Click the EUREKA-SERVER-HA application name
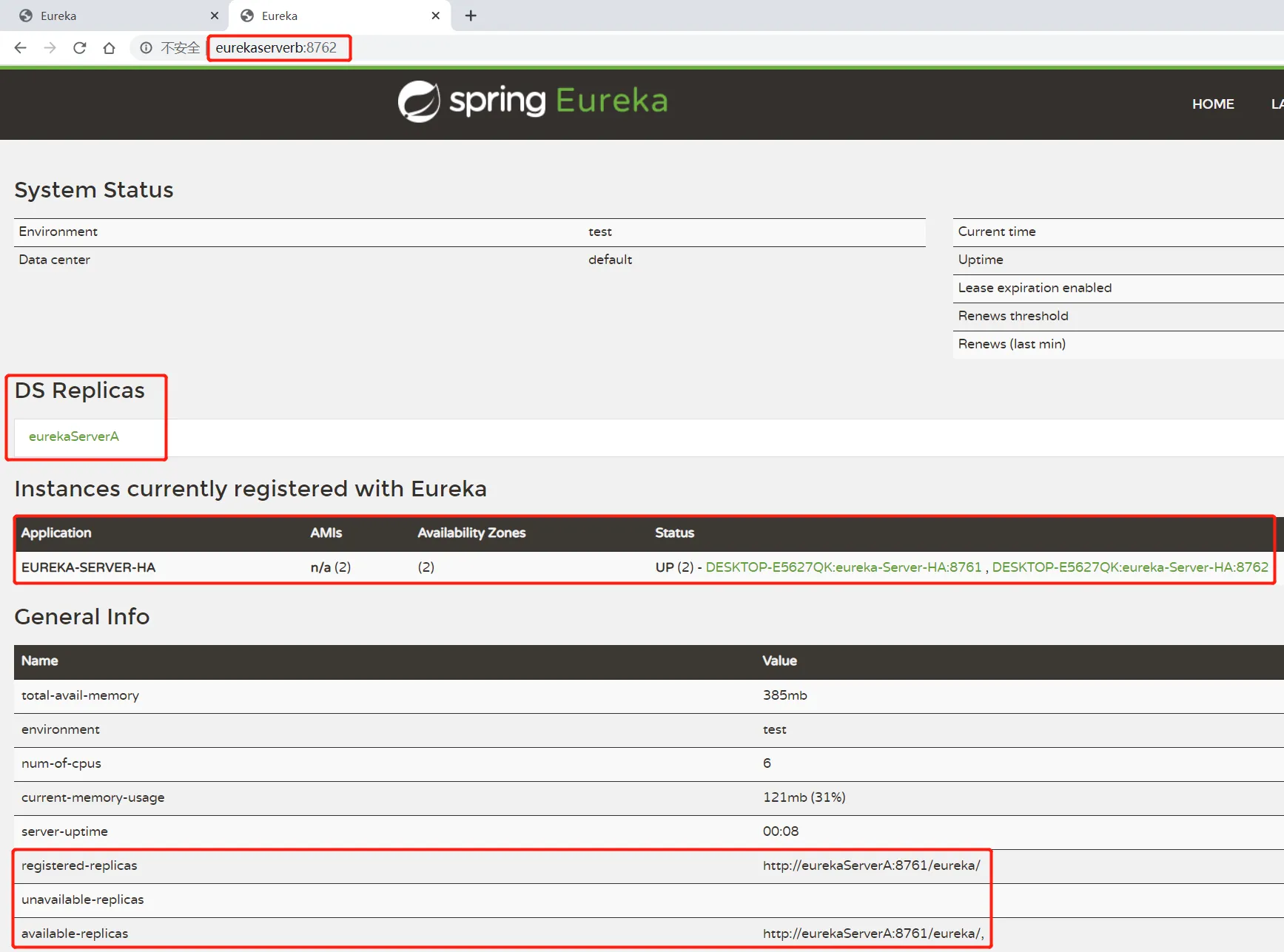The height and width of the screenshot is (952, 1284). tap(88, 567)
